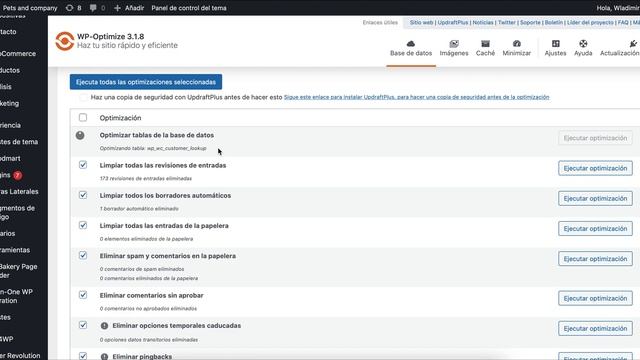The height and width of the screenshot is (360, 640).
Task: Open the UpdraftPlus useful link
Action: tap(453, 22)
